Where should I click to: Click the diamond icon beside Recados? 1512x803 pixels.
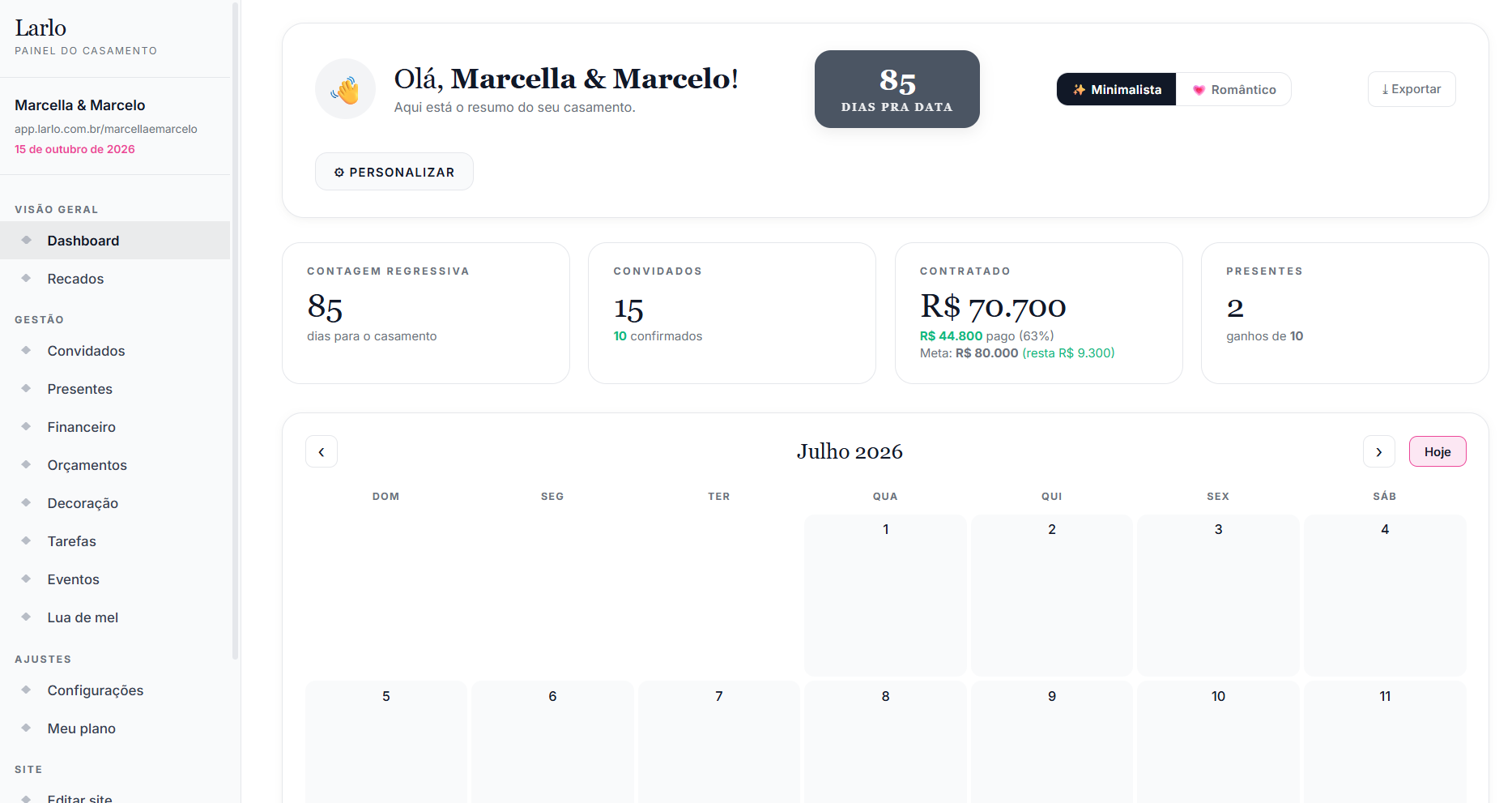point(27,278)
